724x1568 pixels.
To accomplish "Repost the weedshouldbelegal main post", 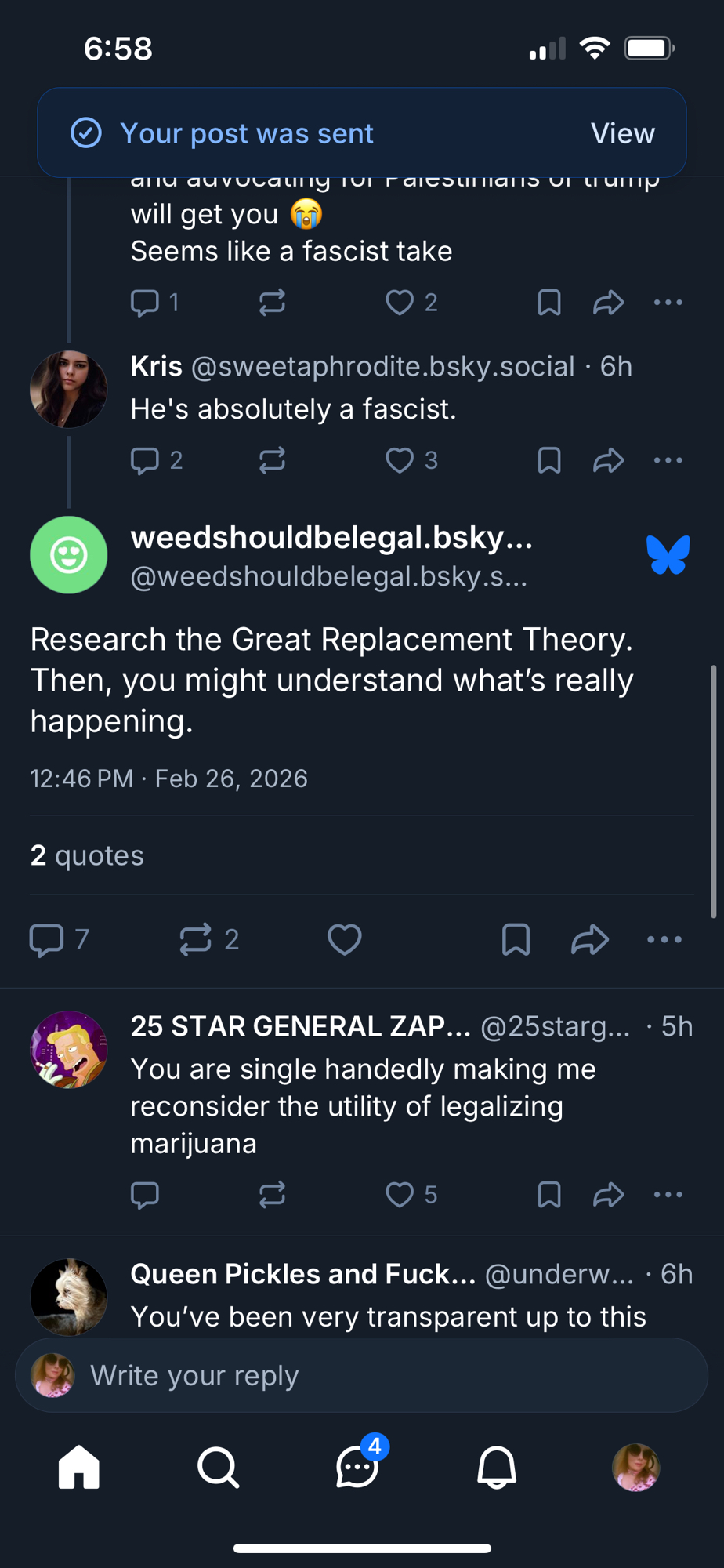I will (x=196, y=939).
